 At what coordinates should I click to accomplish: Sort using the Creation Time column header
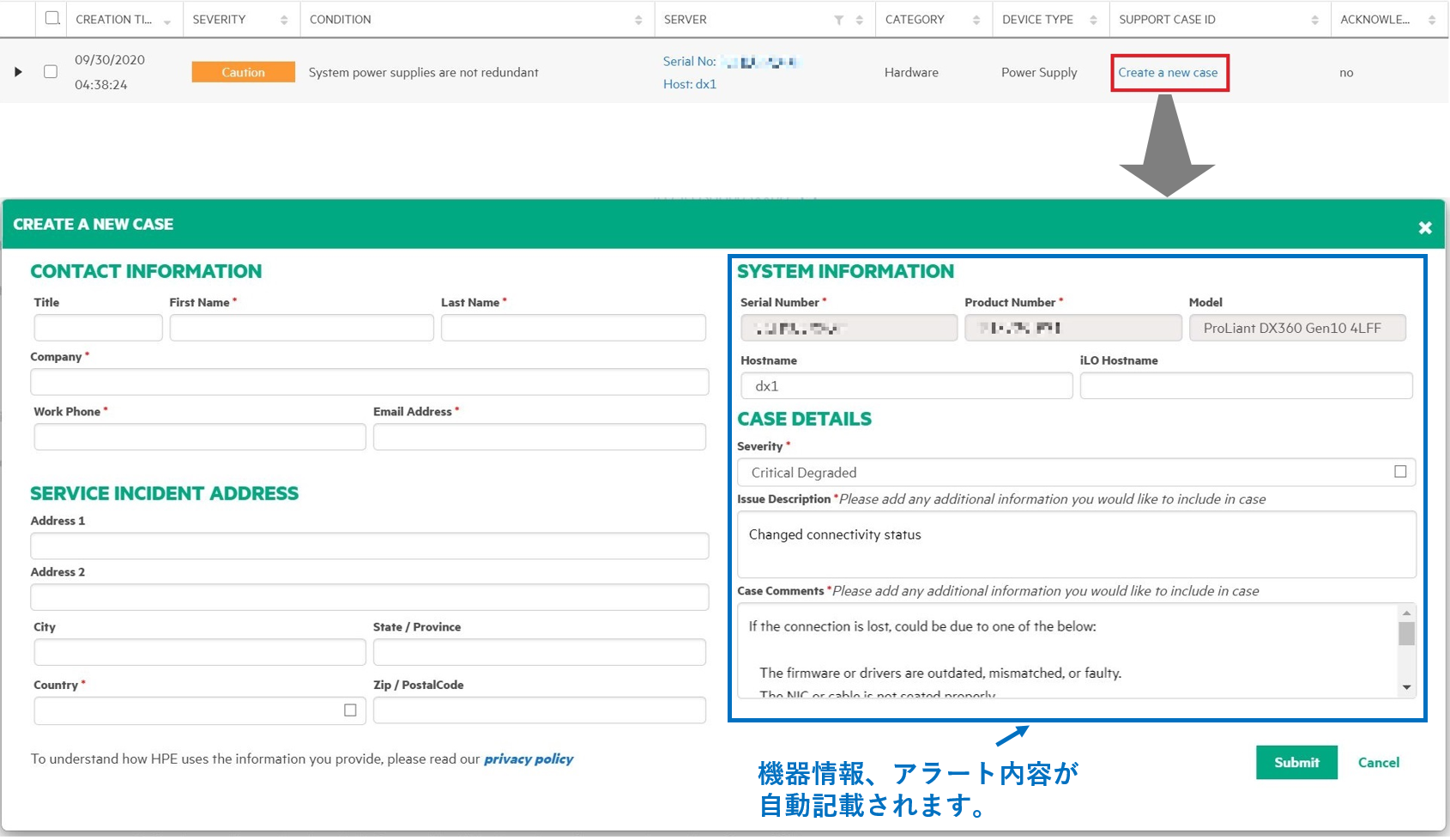pos(114,20)
